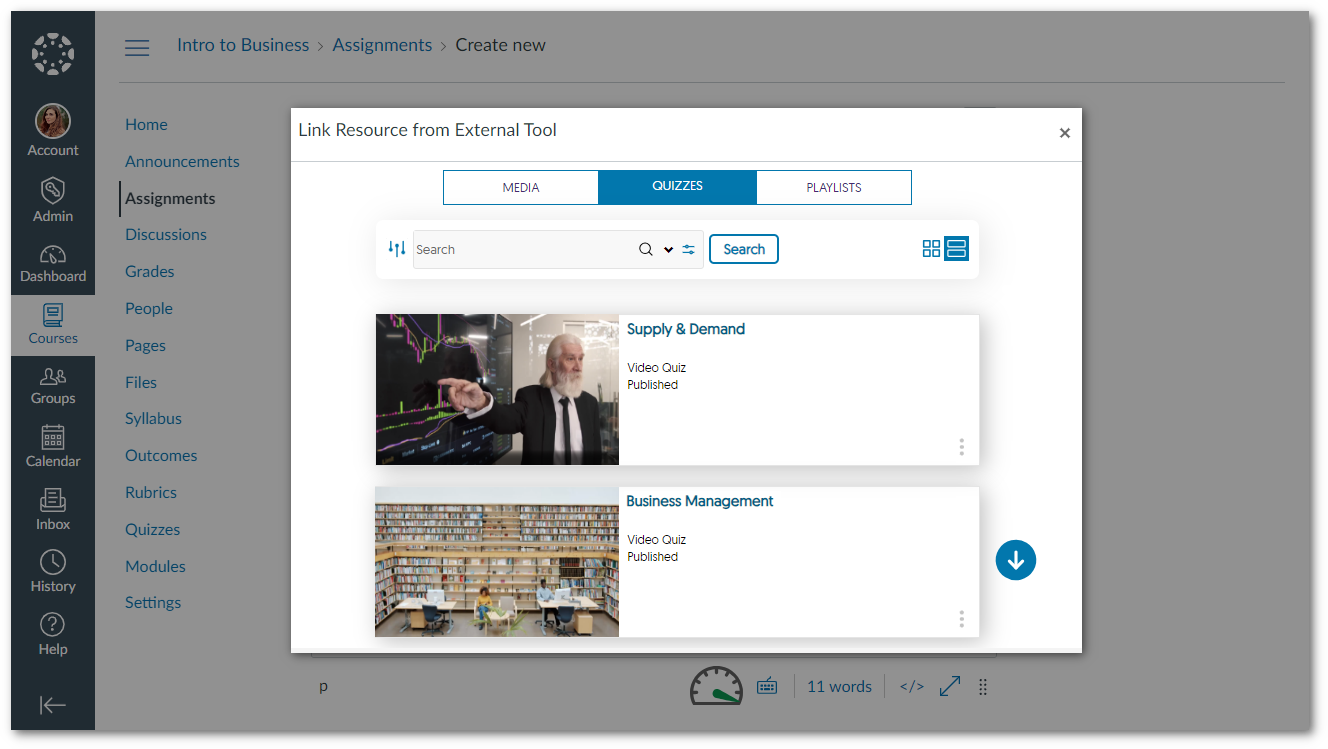1328x749 pixels.
Task: Switch quiz results to grid view layout
Action: pos(932,248)
